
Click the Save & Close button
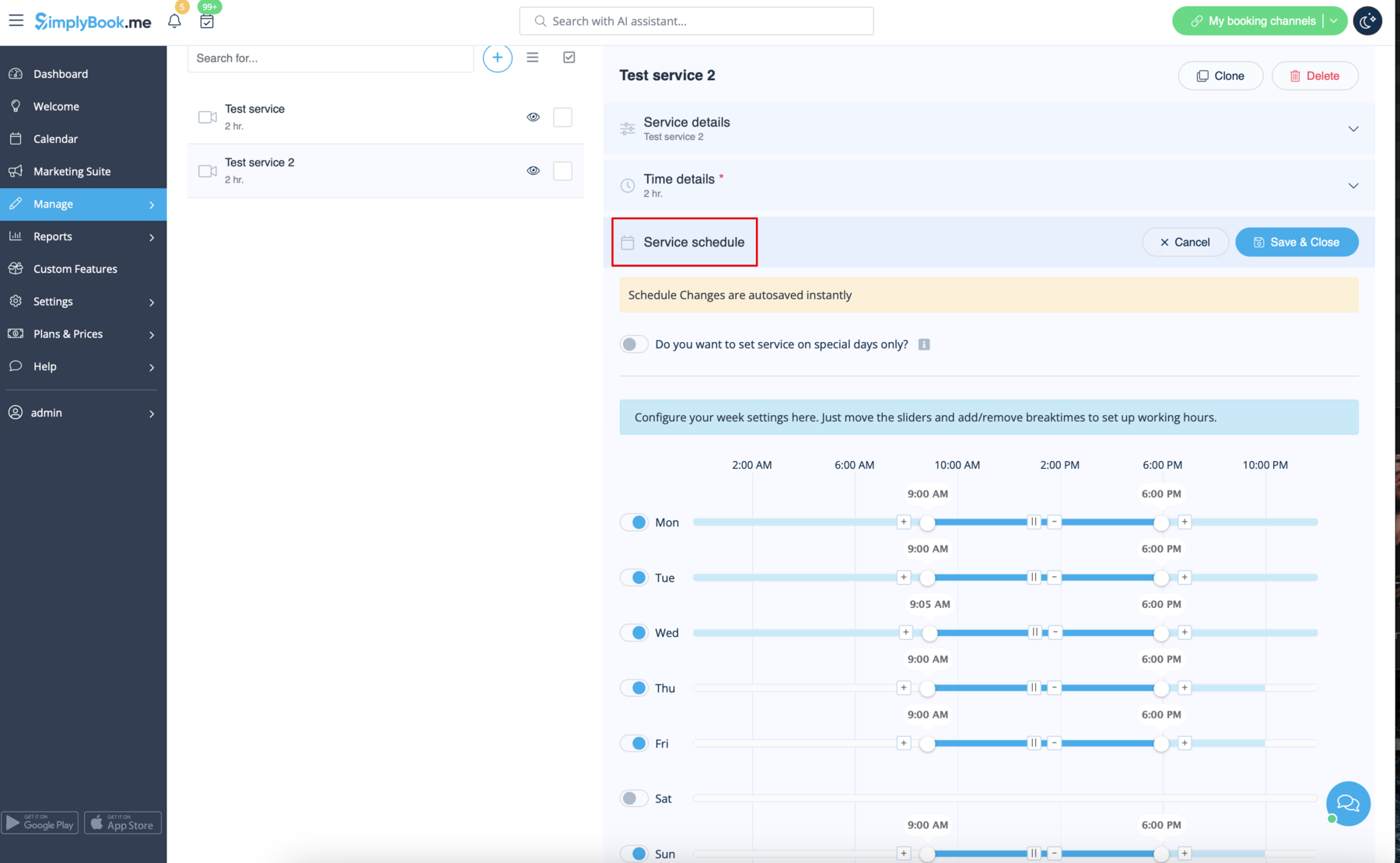(1296, 242)
